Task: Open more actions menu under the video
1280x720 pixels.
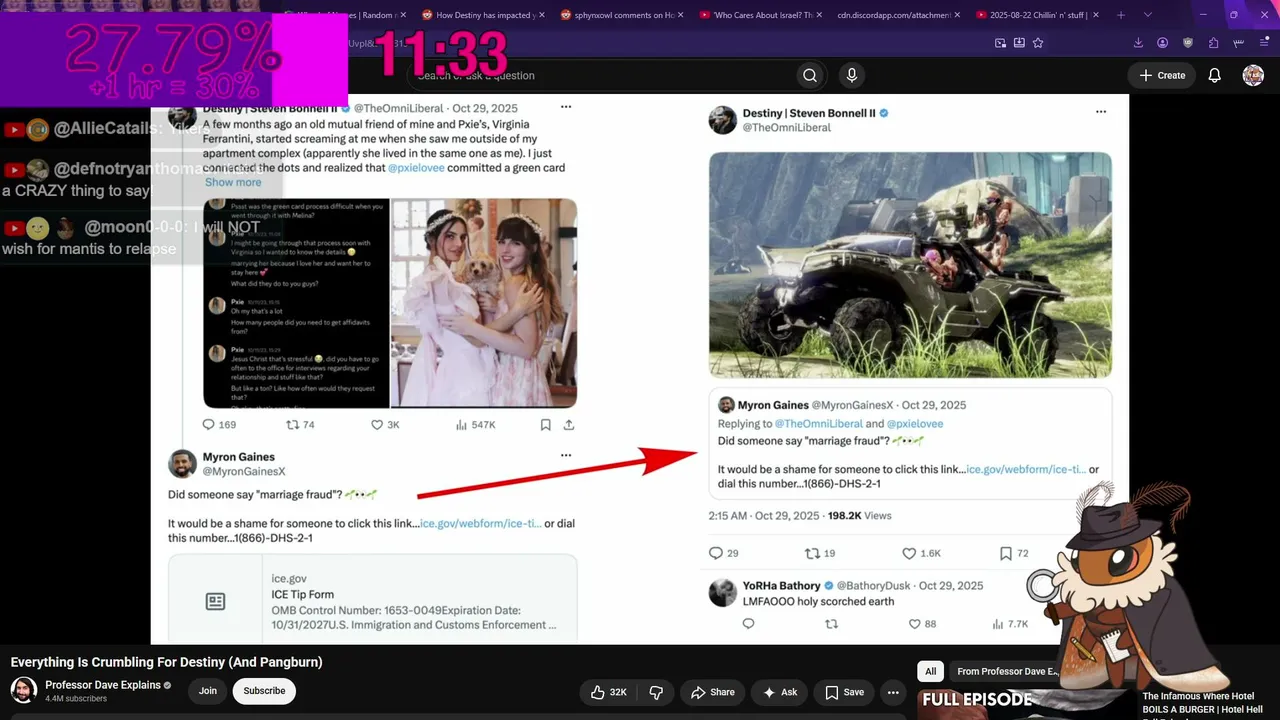Action: tap(893, 692)
